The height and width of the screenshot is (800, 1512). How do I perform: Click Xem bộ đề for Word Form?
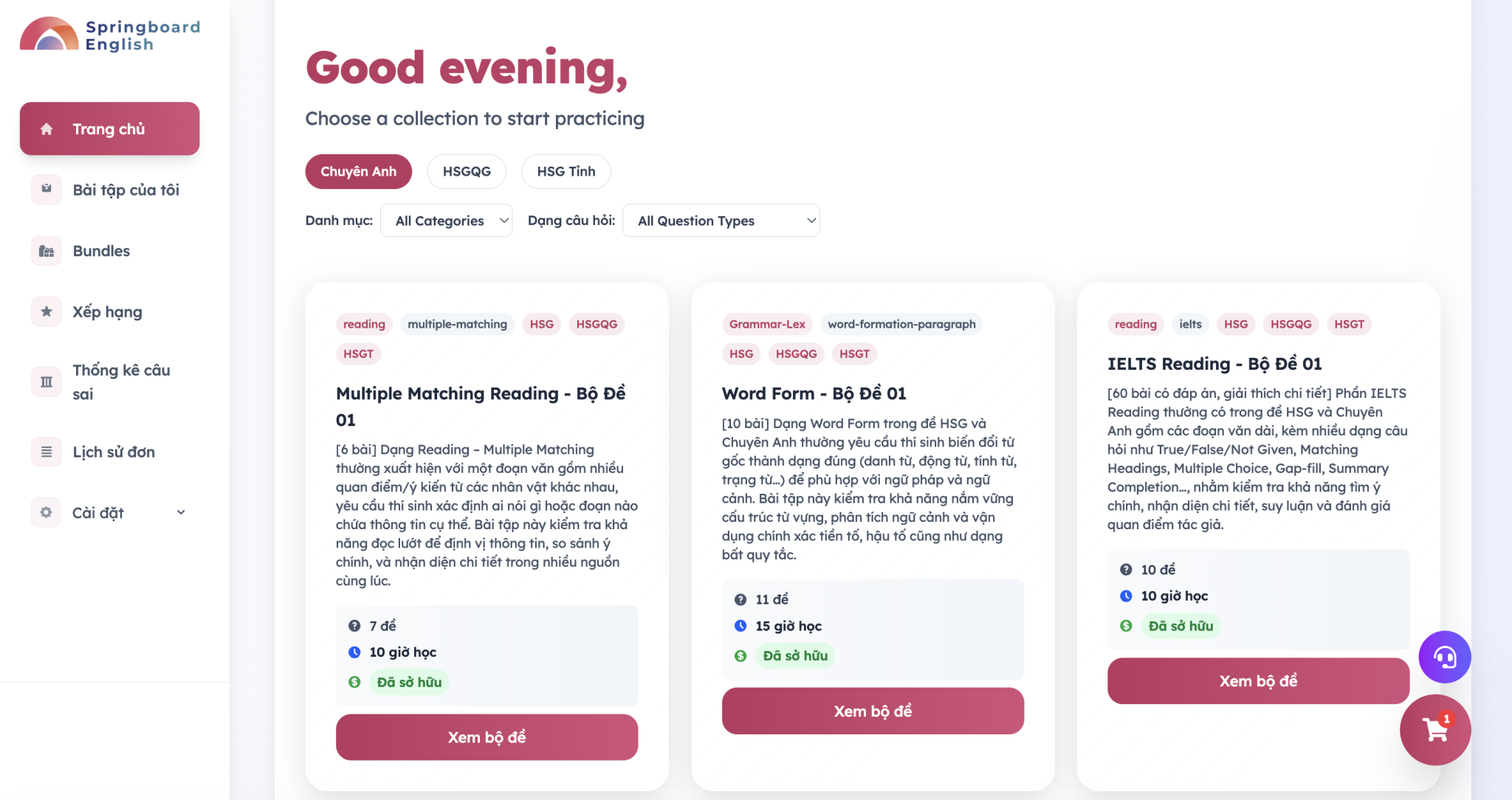(x=873, y=711)
